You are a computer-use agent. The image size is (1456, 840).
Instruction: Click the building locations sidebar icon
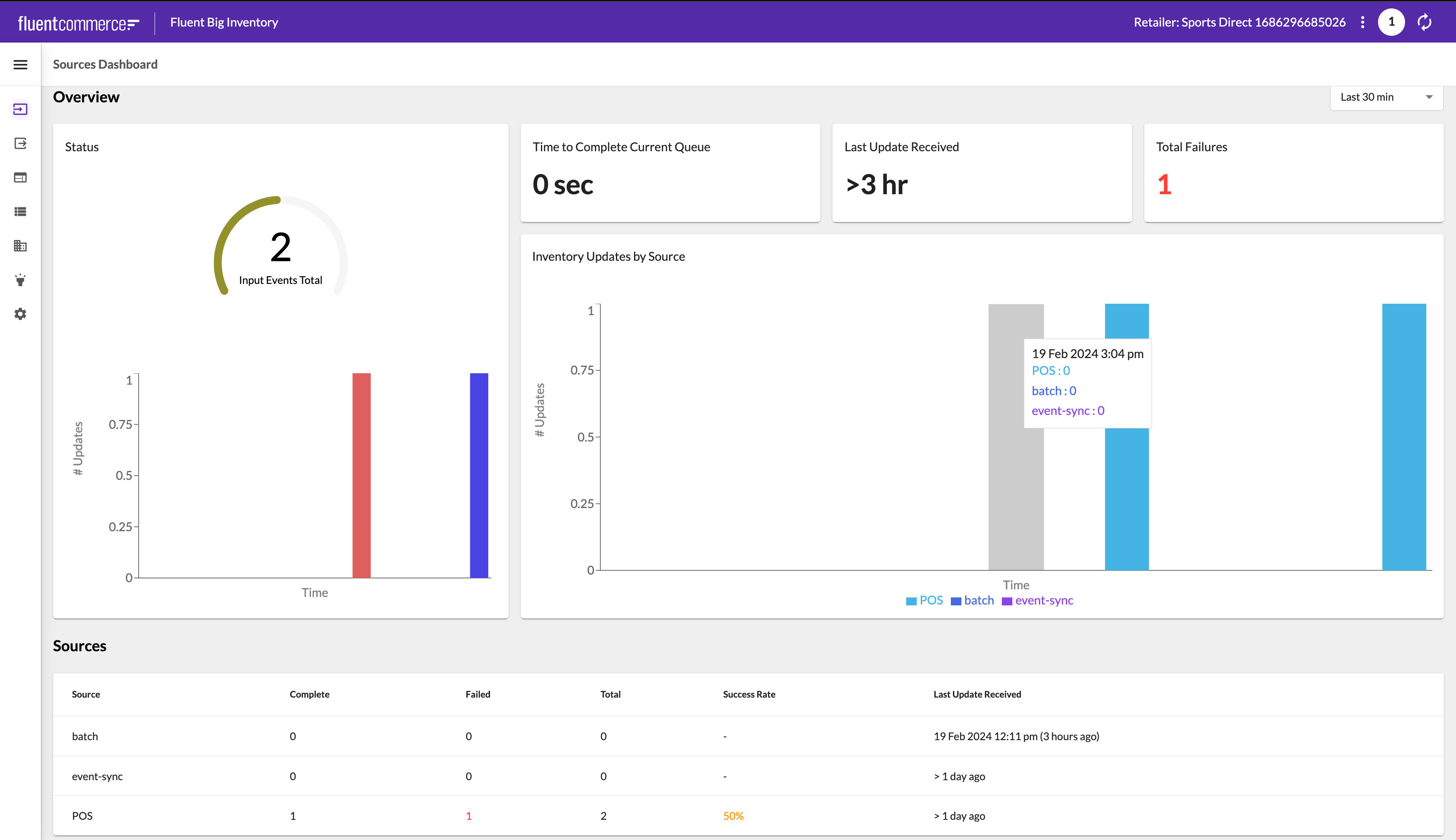pos(20,246)
